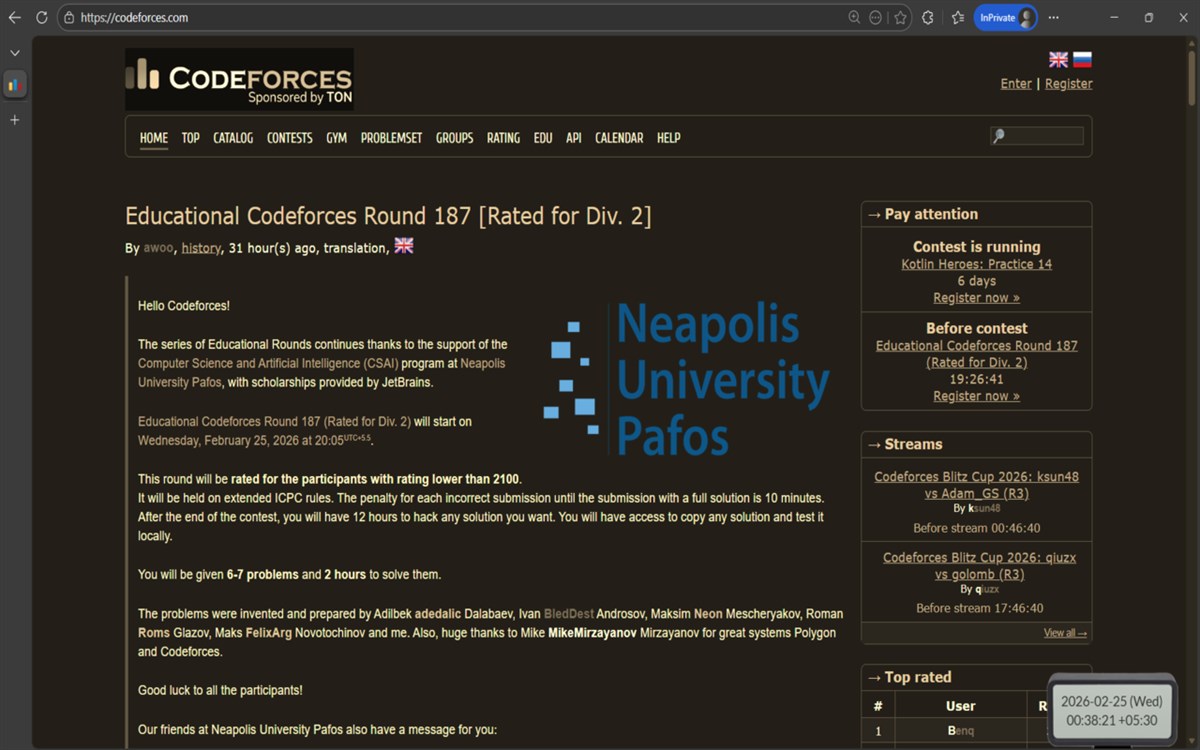The height and width of the screenshot is (750, 1200).
Task: Go to the RATING page
Action: (503, 138)
